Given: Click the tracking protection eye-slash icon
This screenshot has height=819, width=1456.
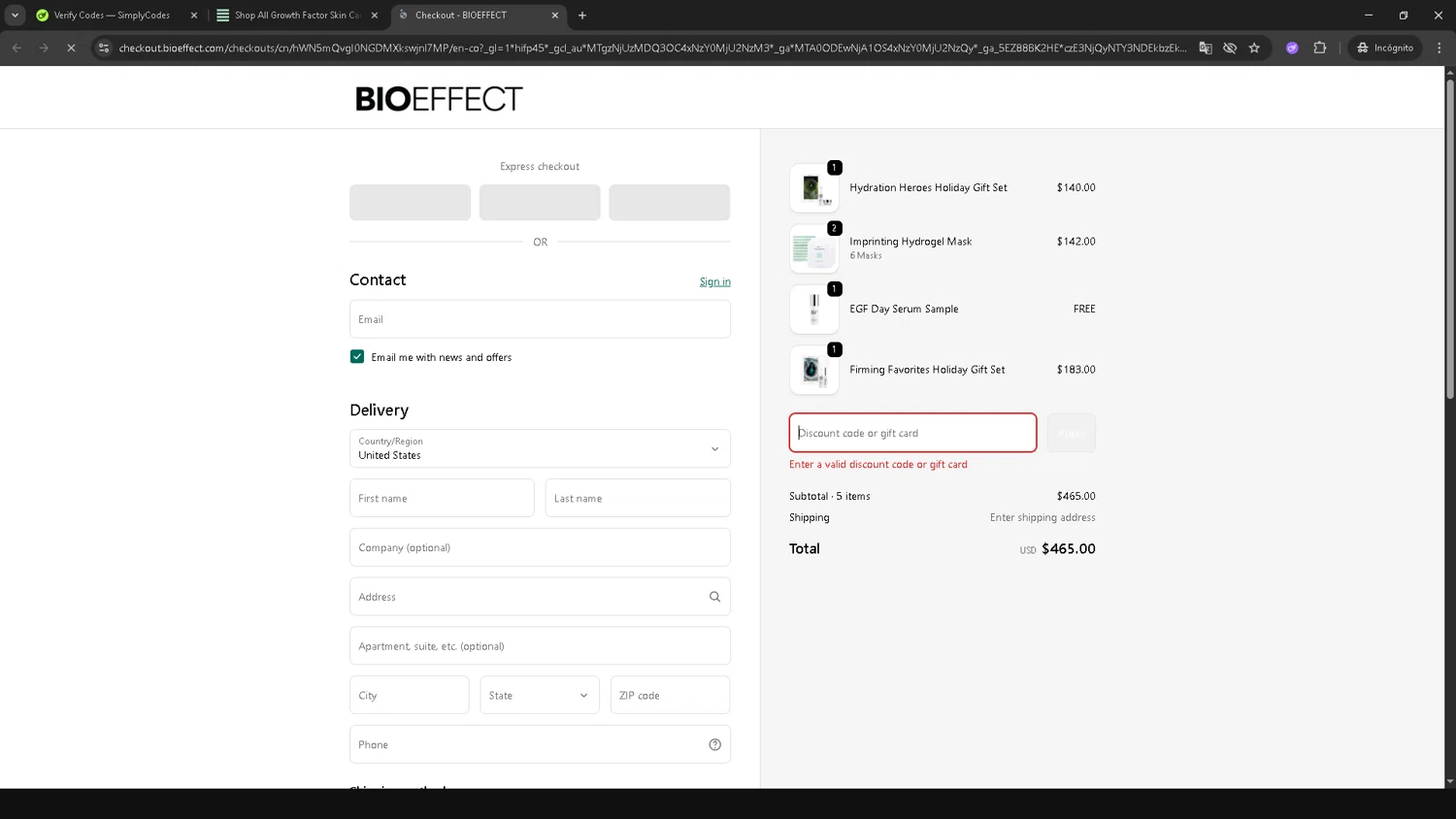Looking at the screenshot, I should pyautogui.click(x=1230, y=48).
